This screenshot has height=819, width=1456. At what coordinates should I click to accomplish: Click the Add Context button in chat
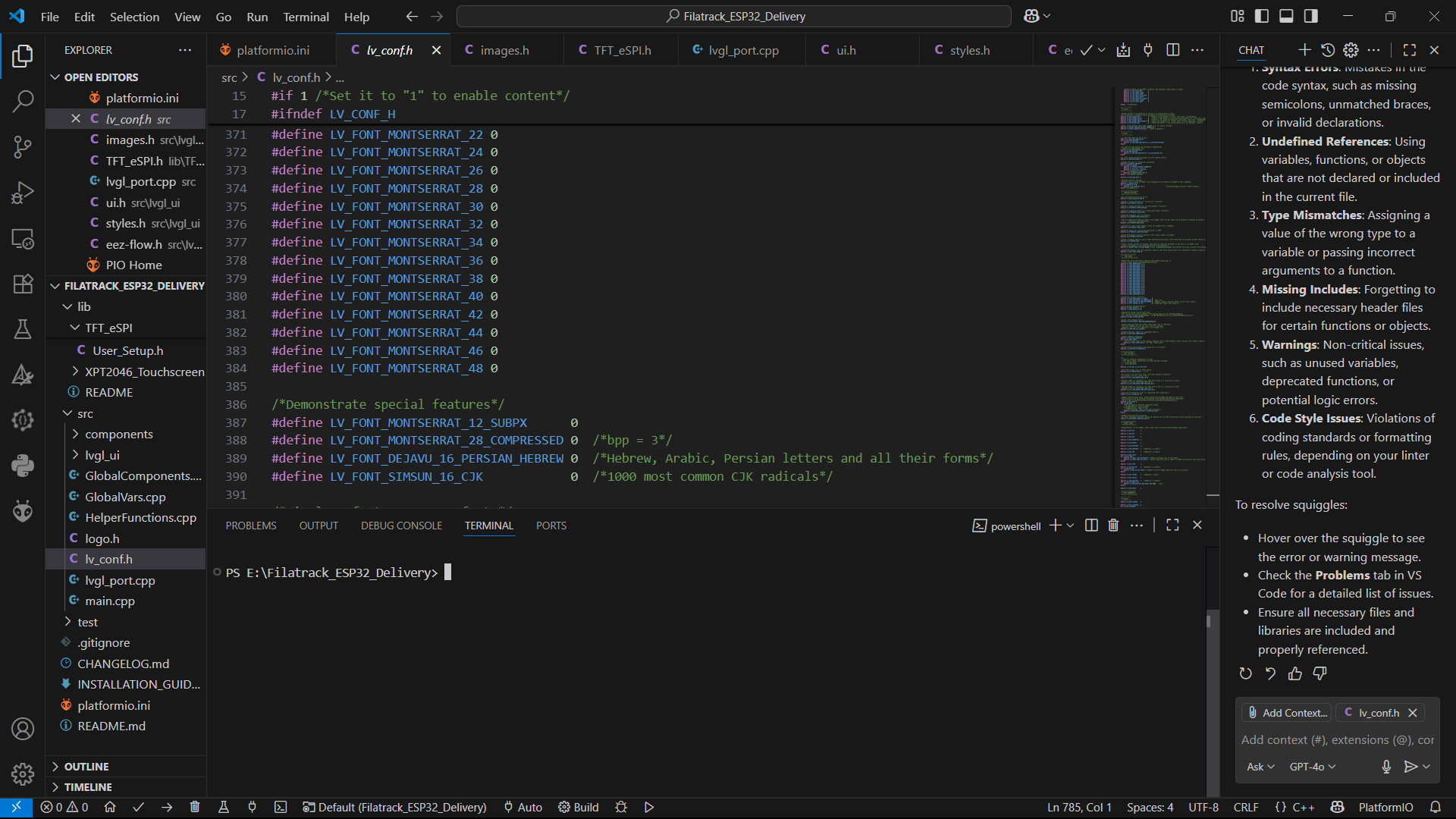coord(1288,713)
